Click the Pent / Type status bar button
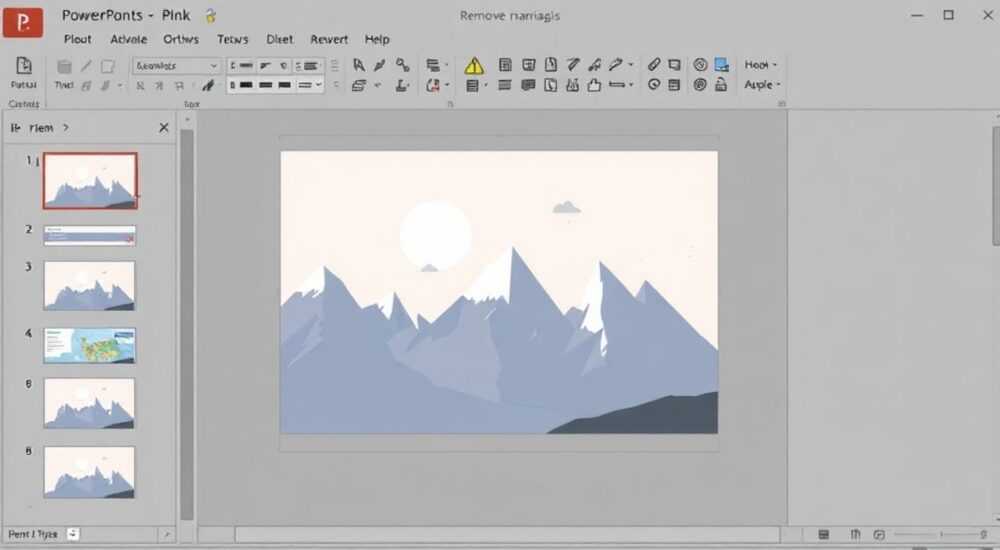 click(33, 534)
